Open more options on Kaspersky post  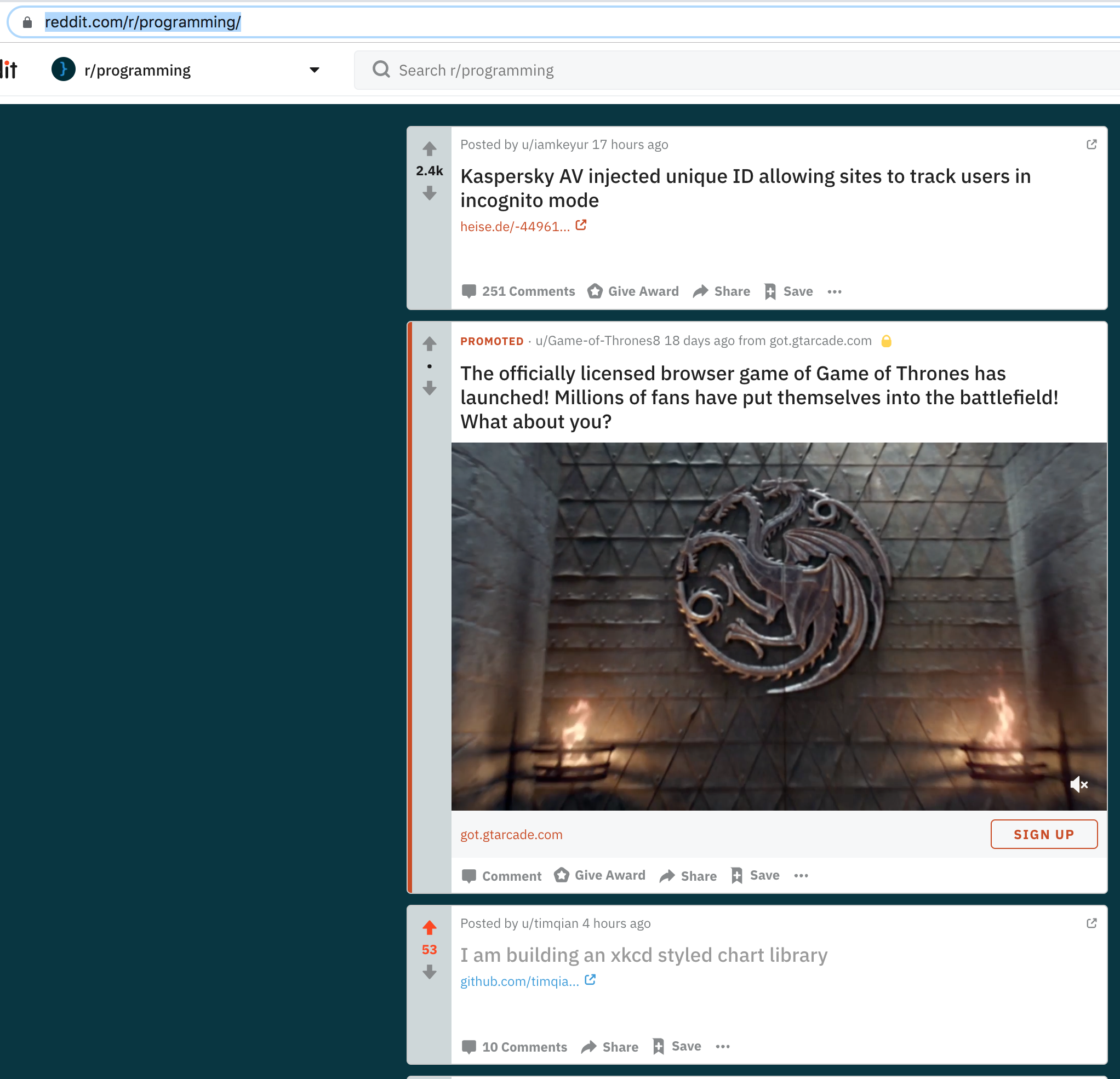[x=835, y=292]
